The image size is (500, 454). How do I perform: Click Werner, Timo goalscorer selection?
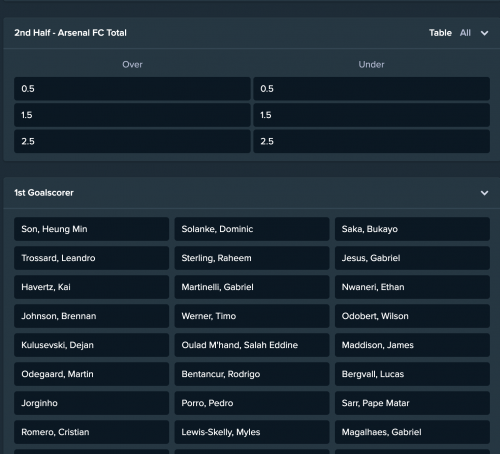click(x=252, y=316)
